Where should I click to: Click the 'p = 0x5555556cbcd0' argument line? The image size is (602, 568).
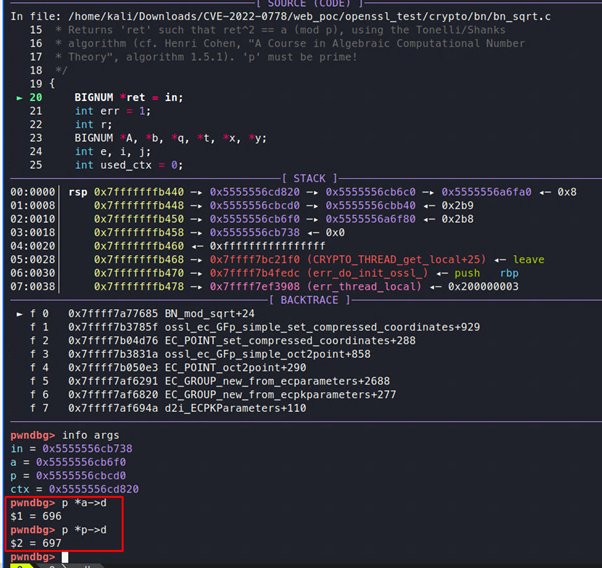(x=68, y=475)
